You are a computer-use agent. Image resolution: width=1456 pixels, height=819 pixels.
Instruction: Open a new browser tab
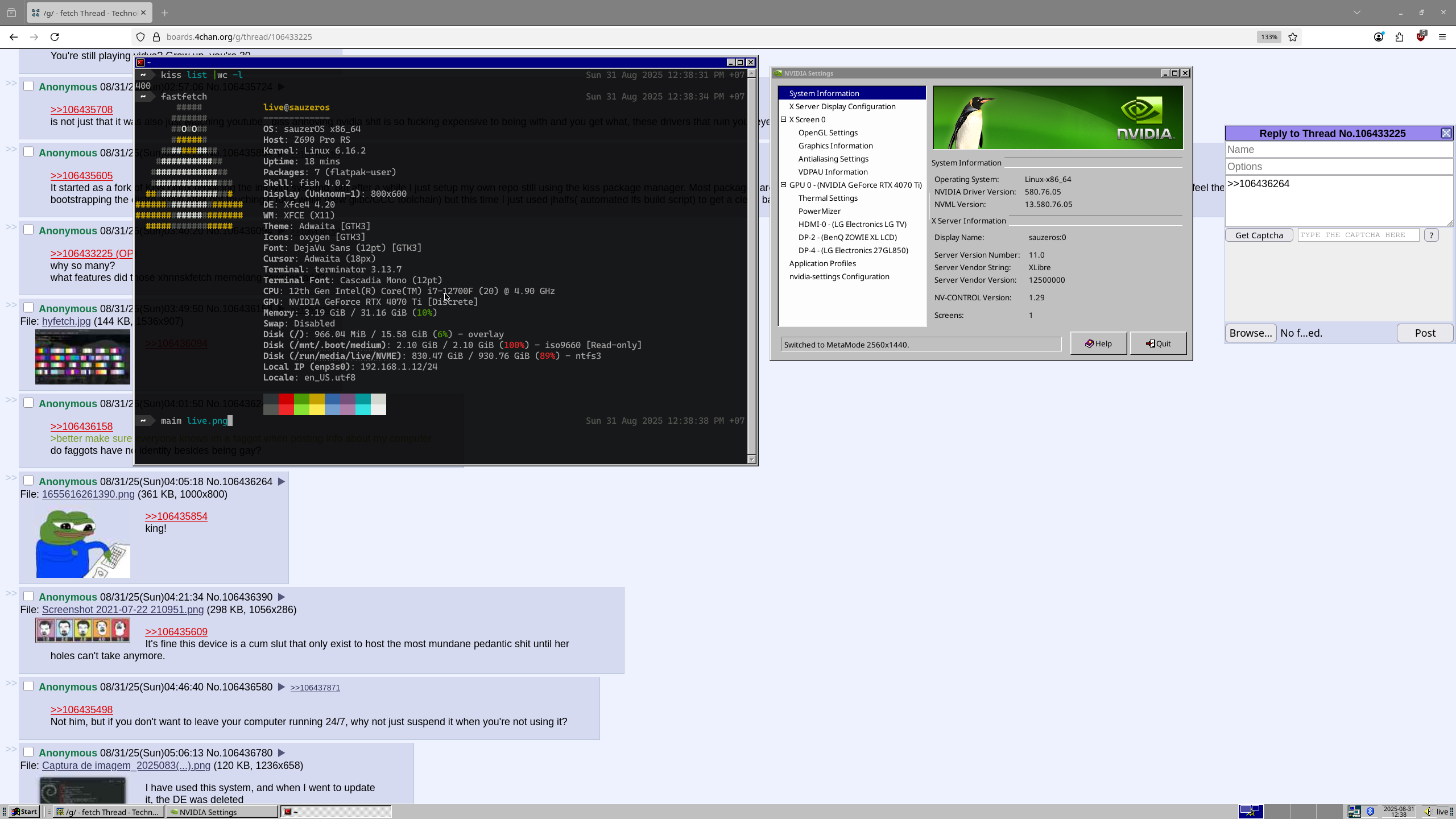[x=164, y=13]
